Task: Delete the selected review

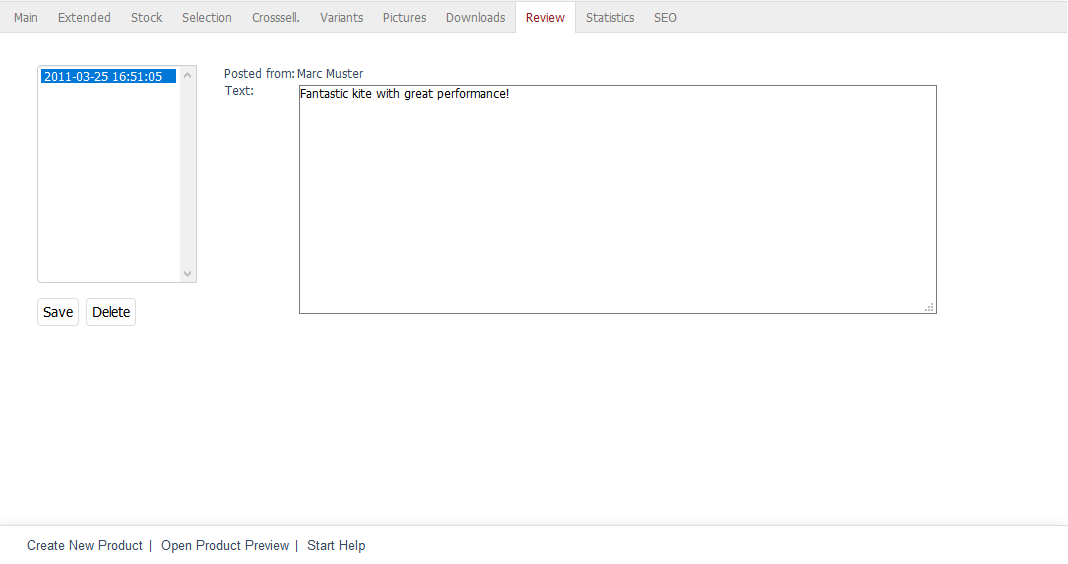Action: click(x=111, y=312)
